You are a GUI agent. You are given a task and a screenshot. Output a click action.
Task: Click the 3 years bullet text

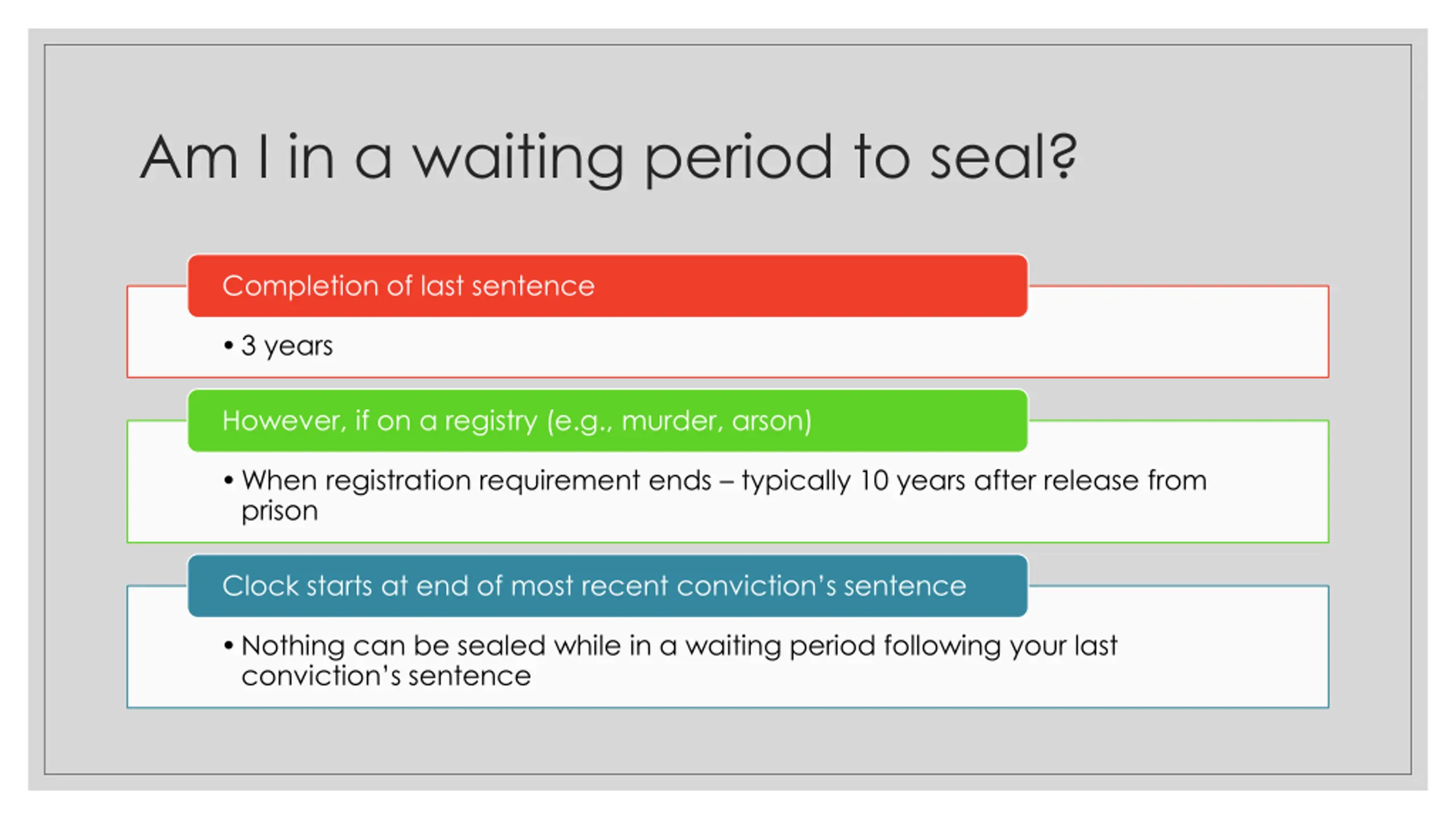[x=287, y=346]
